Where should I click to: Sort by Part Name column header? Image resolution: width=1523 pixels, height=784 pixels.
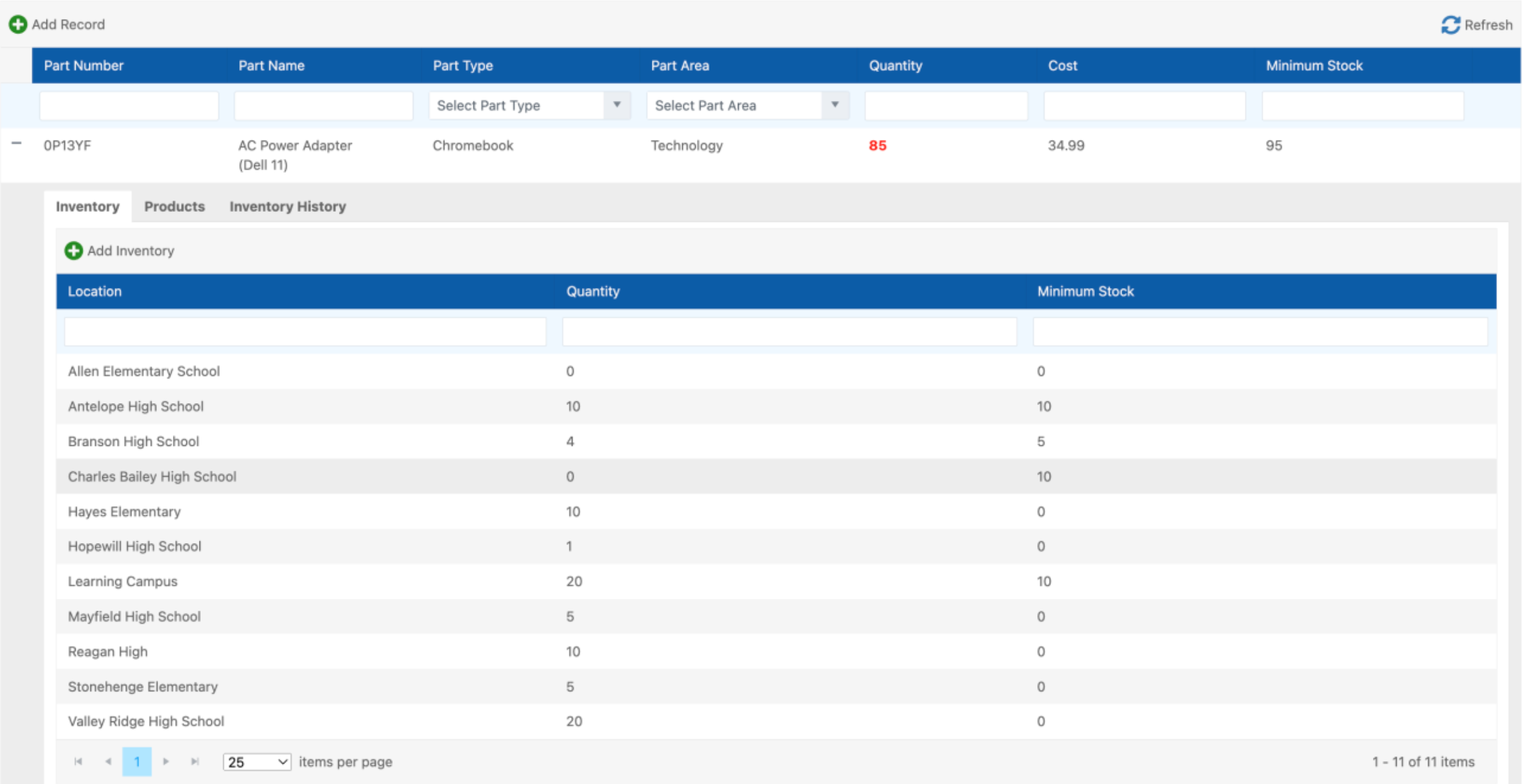(x=271, y=66)
